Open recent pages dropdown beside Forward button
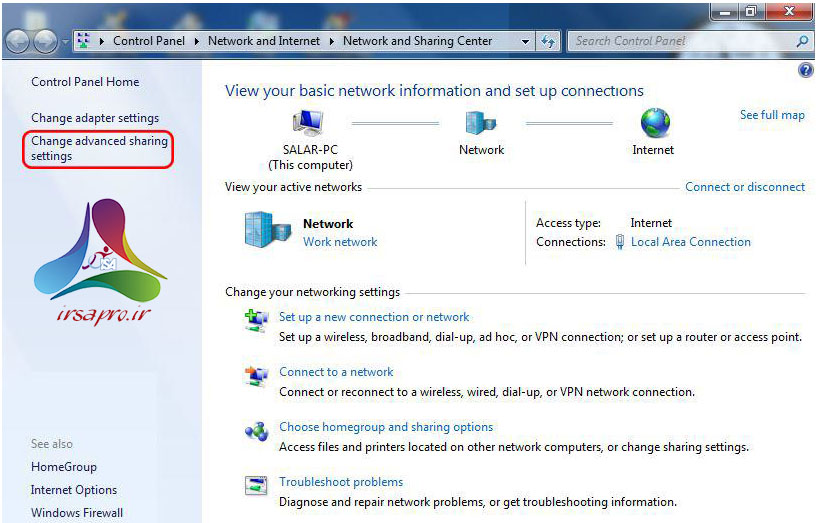Viewport: 818px width, 523px height. click(x=65, y=41)
